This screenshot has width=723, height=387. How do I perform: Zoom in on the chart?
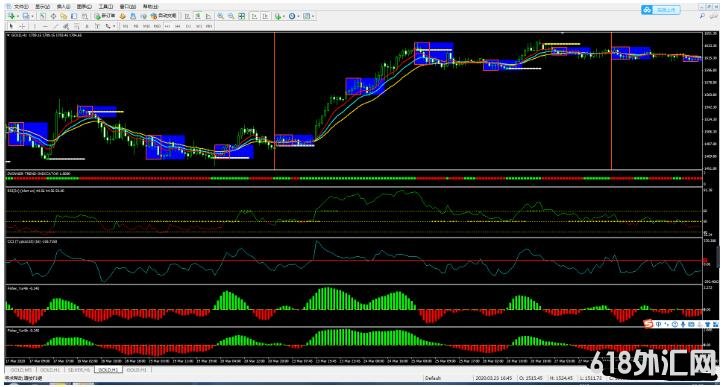(x=220, y=16)
